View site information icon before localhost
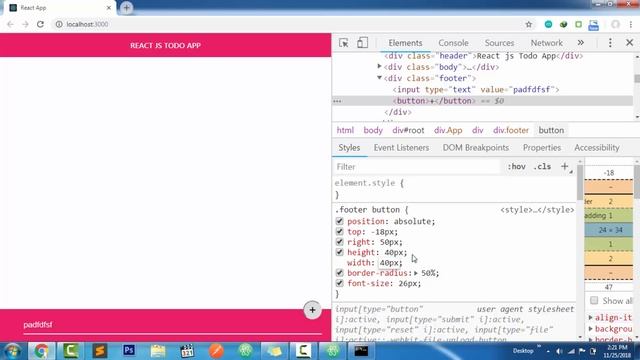 tap(59, 24)
